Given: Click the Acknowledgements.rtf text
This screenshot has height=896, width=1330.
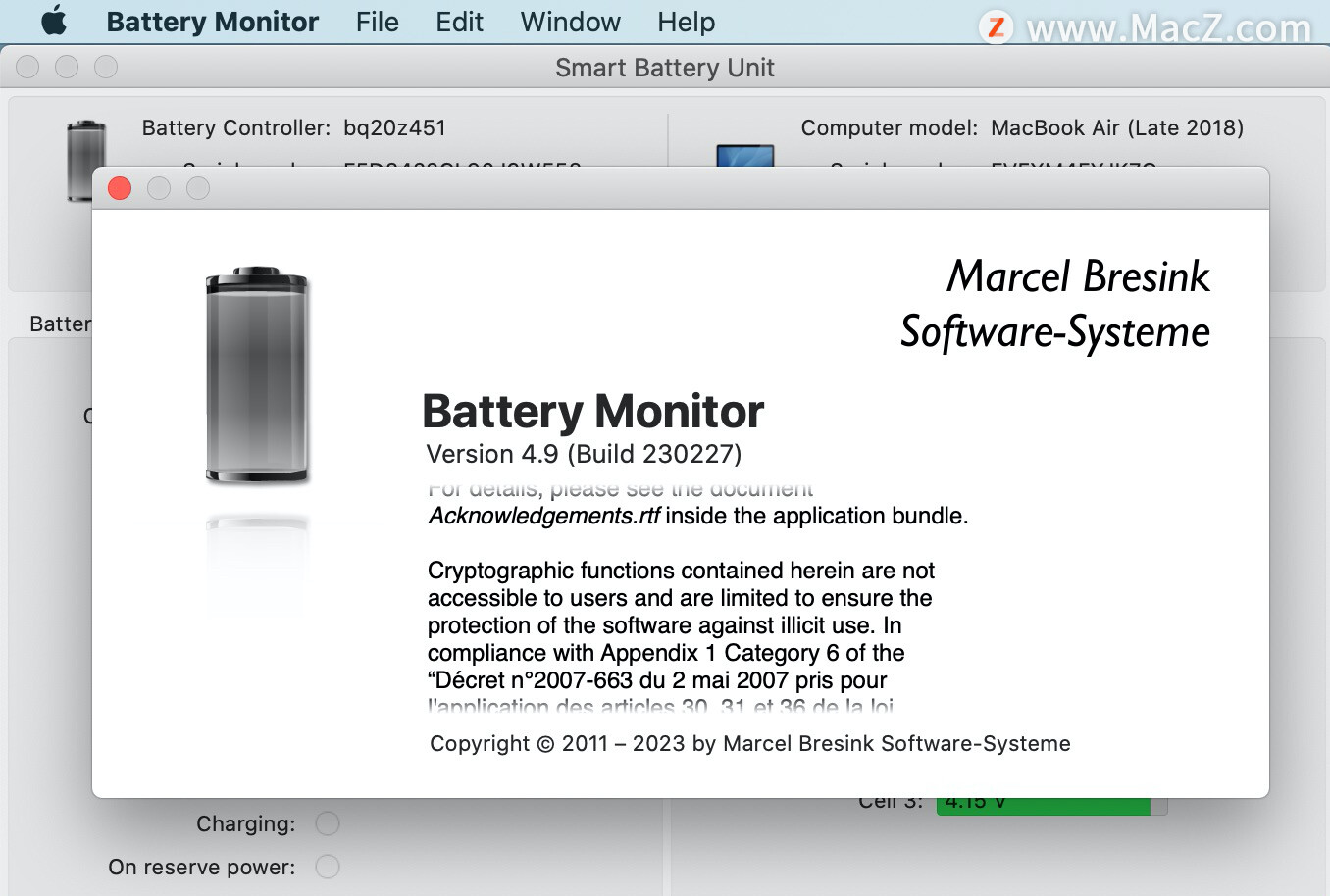Looking at the screenshot, I should pos(544,516).
